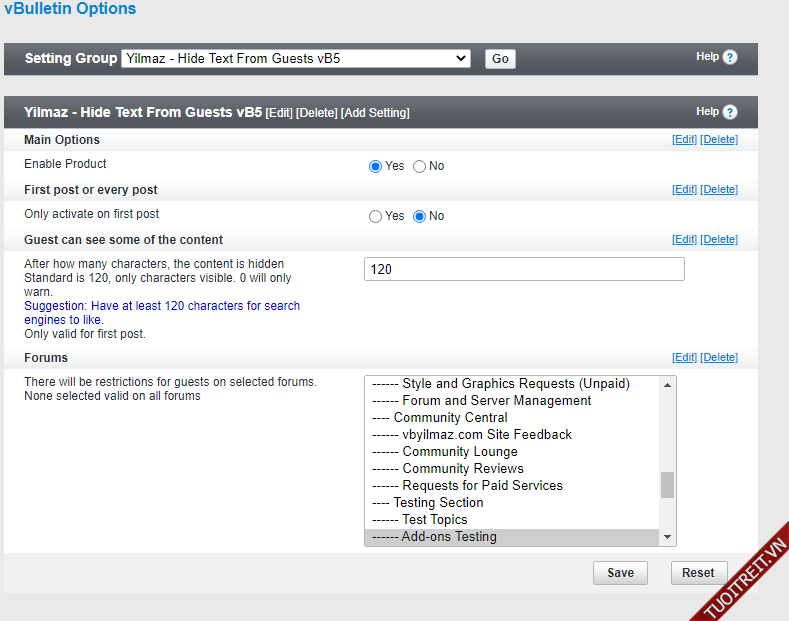Select Yes for Enable Product
789x621 pixels.
pyautogui.click(x=376, y=167)
